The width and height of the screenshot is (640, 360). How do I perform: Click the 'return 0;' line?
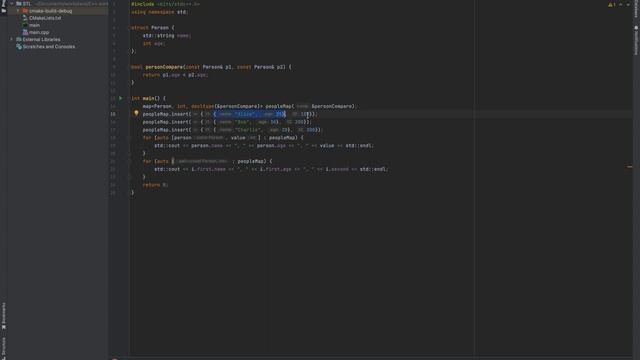click(155, 185)
